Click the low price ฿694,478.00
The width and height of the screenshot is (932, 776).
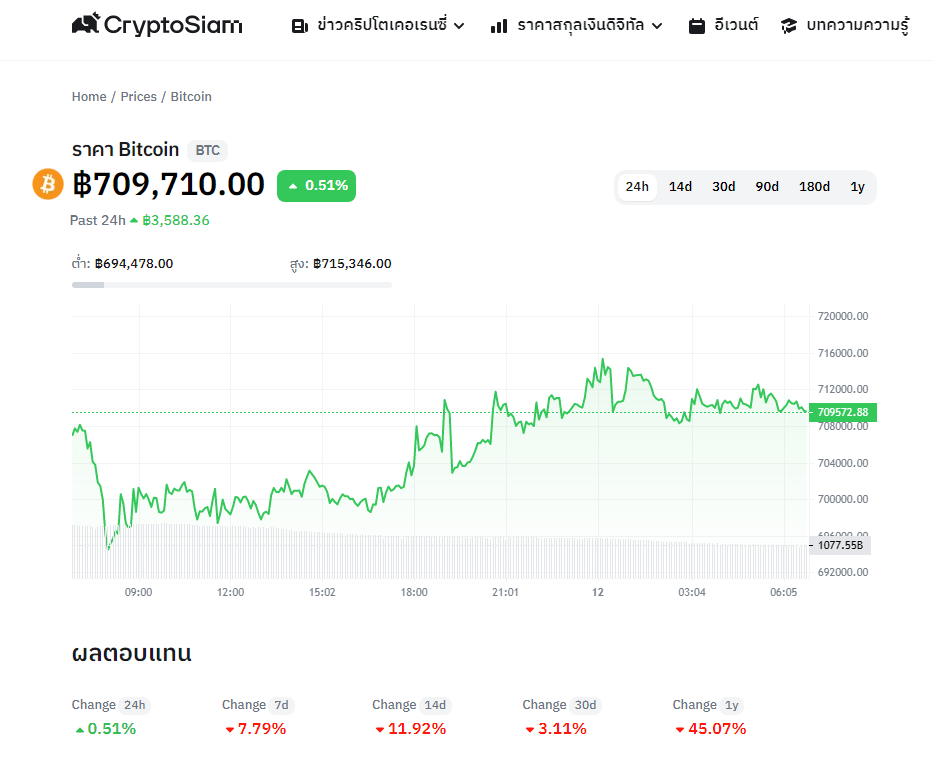(x=134, y=264)
